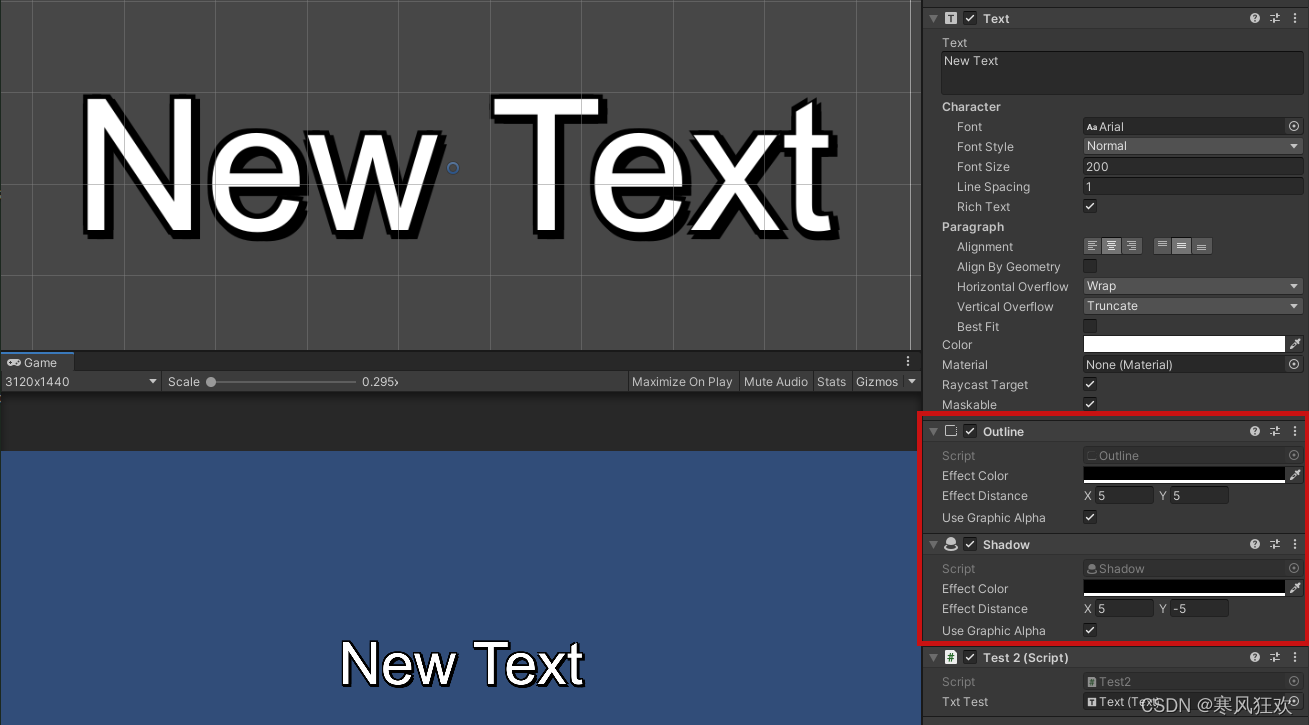Show Stats in Game view
This screenshot has width=1309, height=725.
831,381
